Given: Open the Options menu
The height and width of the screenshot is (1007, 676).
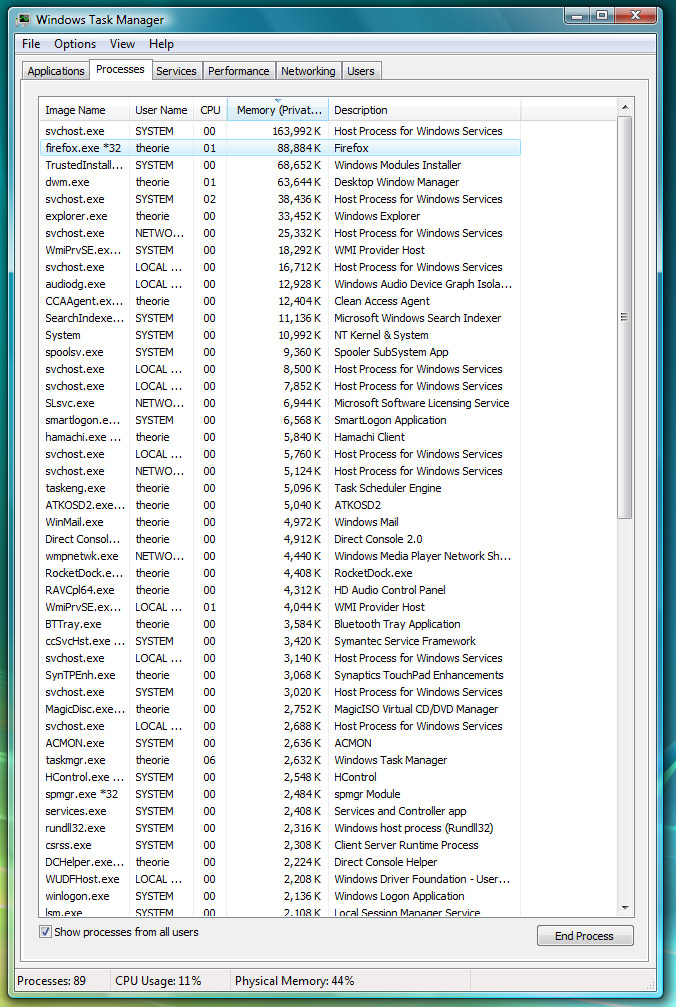Looking at the screenshot, I should 75,44.
